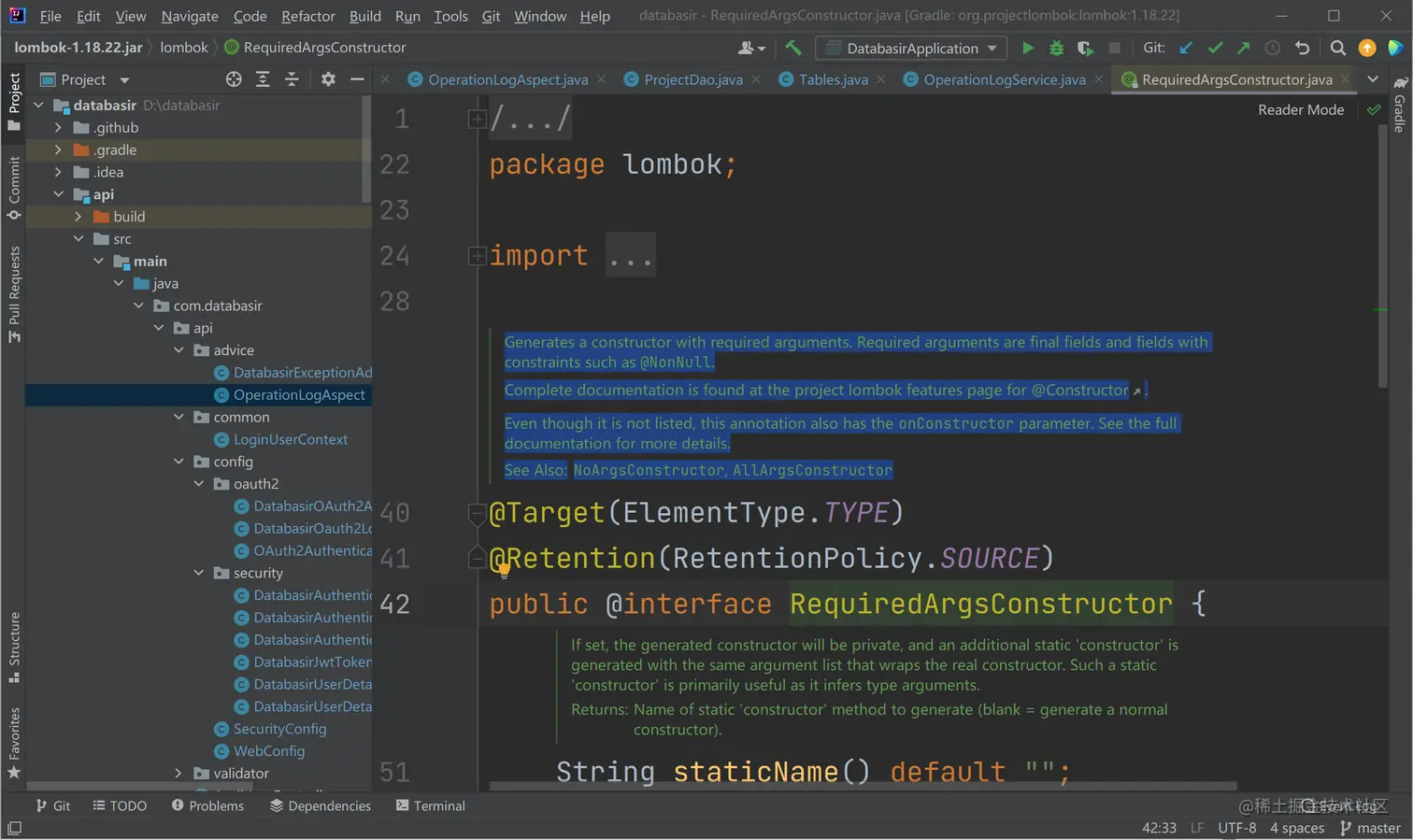The width and height of the screenshot is (1413, 840).
Task: Close the RequiredArgsConstructor.java tab
Action: [x=1345, y=79]
